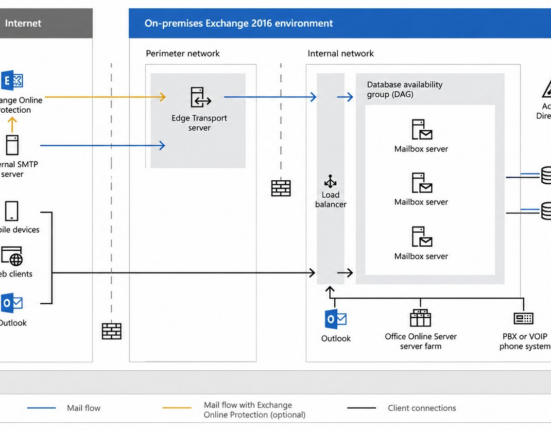This screenshot has width=551, height=431.
Task: Click the bottom Mailbox server icon
Action: point(422,237)
